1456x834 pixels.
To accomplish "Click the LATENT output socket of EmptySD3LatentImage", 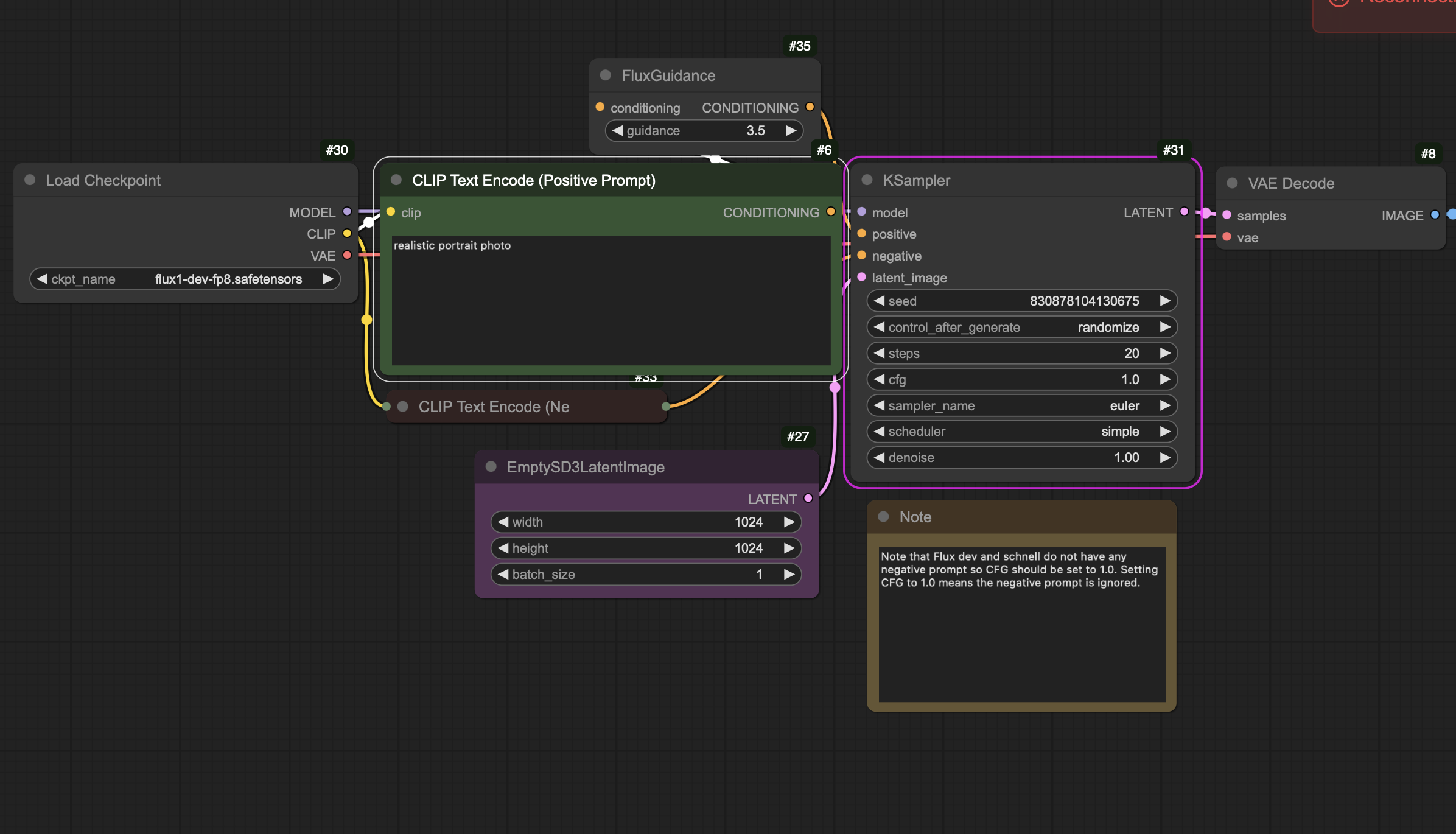I will (808, 499).
